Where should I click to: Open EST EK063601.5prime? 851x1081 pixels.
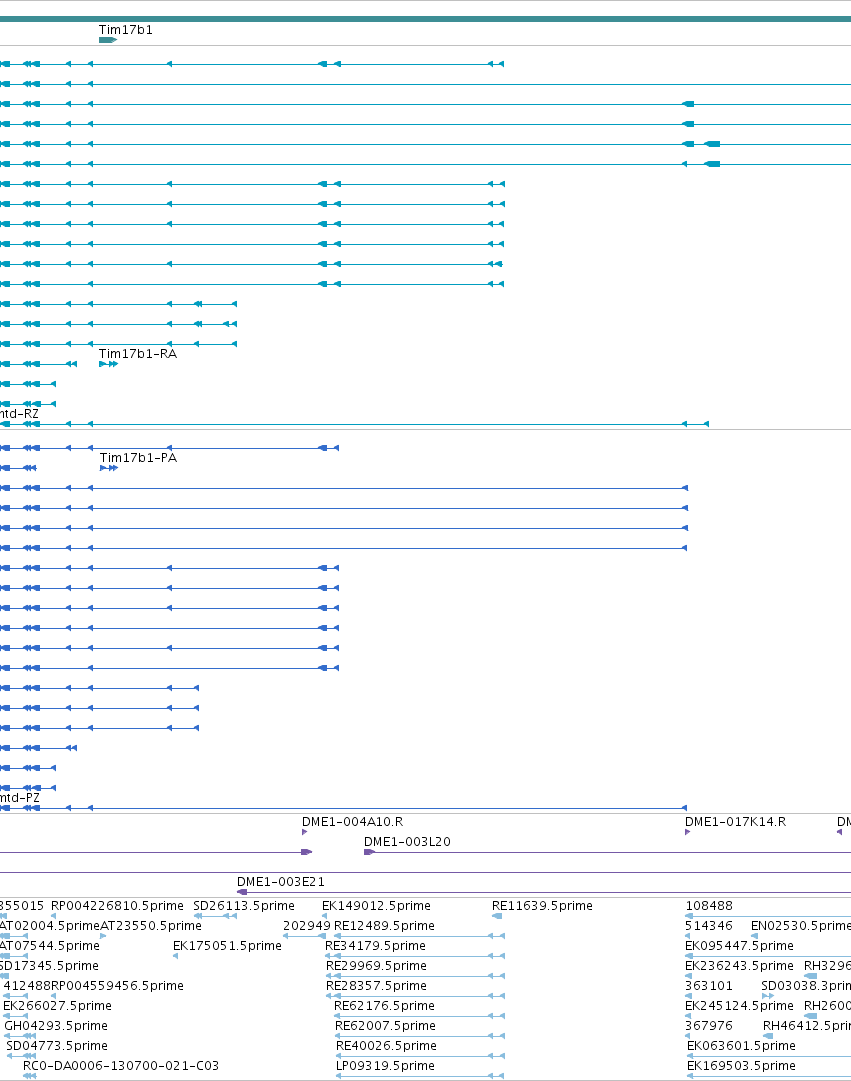point(741,1046)
